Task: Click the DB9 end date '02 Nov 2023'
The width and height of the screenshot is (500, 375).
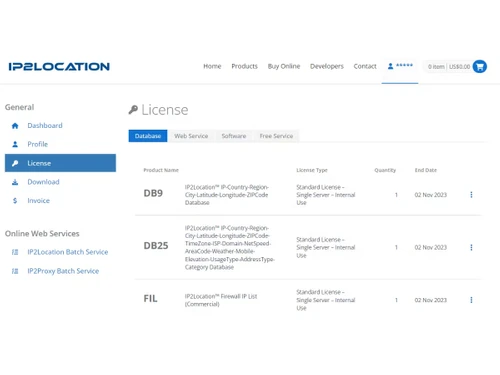Action: point(431,195)
